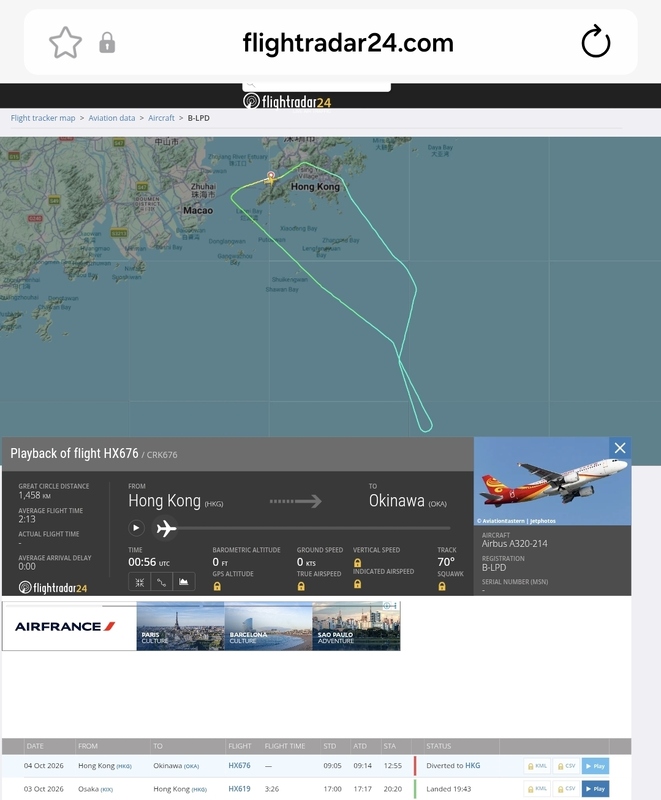Download locked CSV for the 04 Oct flight
Viewport: 661px width, 800px height.
(566, 766)
